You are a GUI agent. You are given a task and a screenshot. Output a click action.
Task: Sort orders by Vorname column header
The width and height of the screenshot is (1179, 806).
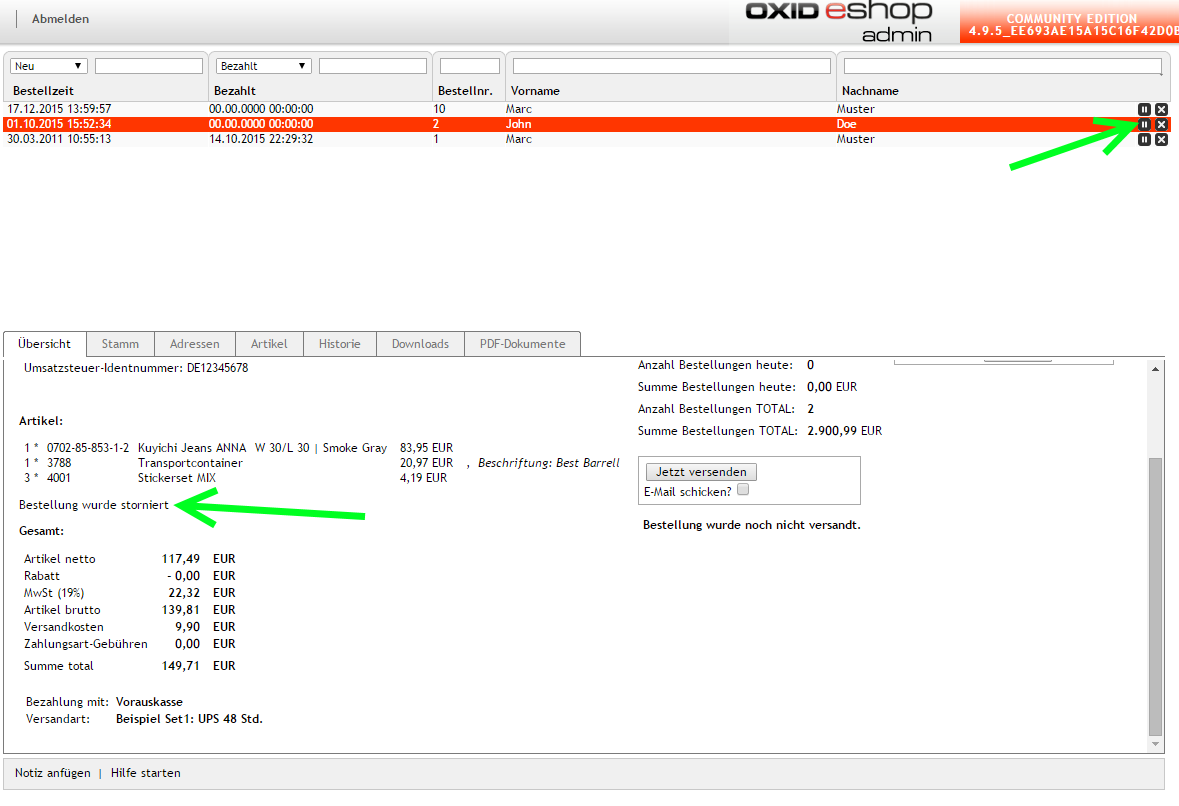pyautogui.click(x=535, y=91)
